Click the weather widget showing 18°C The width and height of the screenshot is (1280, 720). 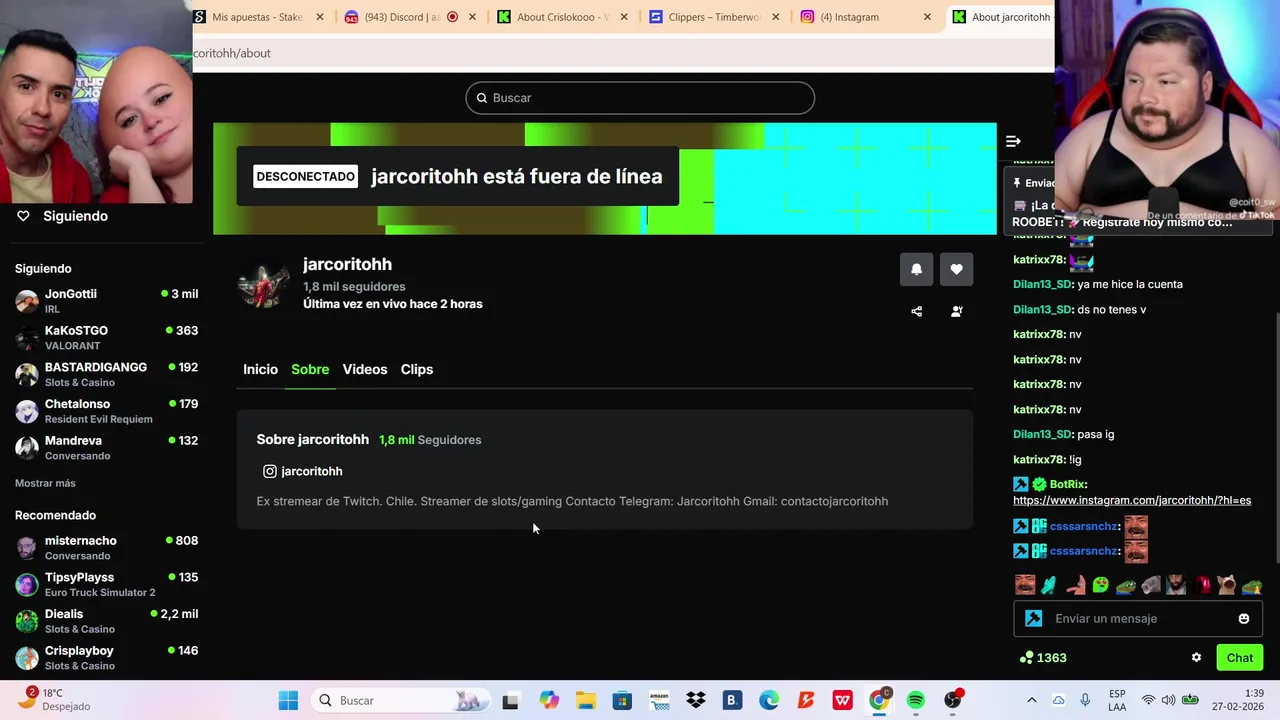[x=55, y=699]
